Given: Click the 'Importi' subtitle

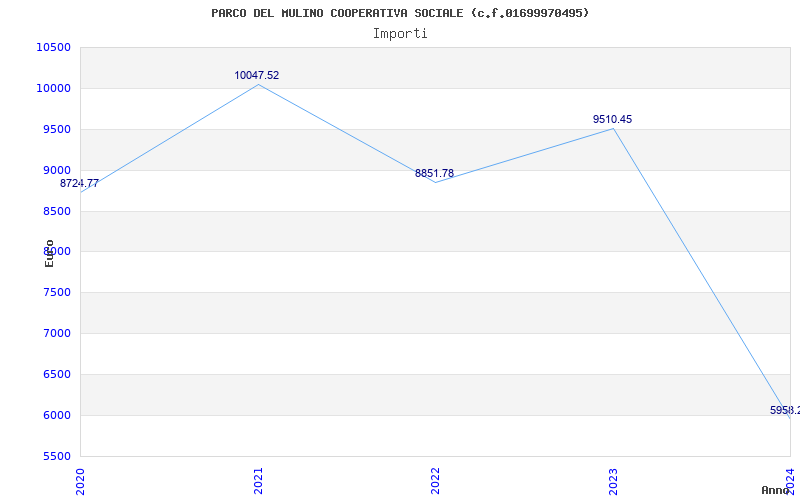Looking at the screenshot, I should (x=400, y=34).
